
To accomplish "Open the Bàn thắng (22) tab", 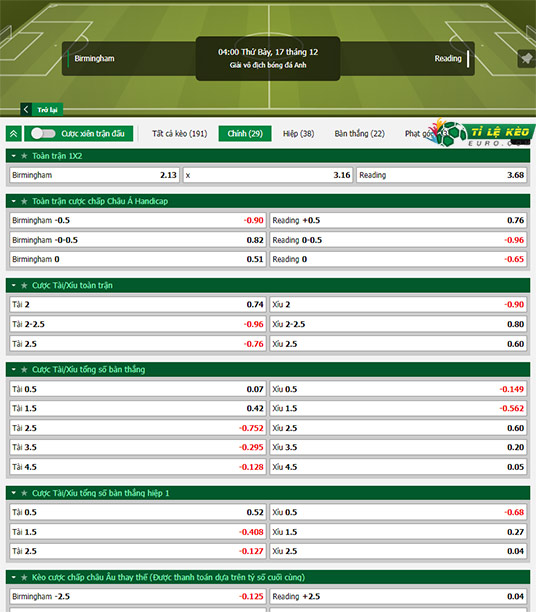I will pos(360,133).
